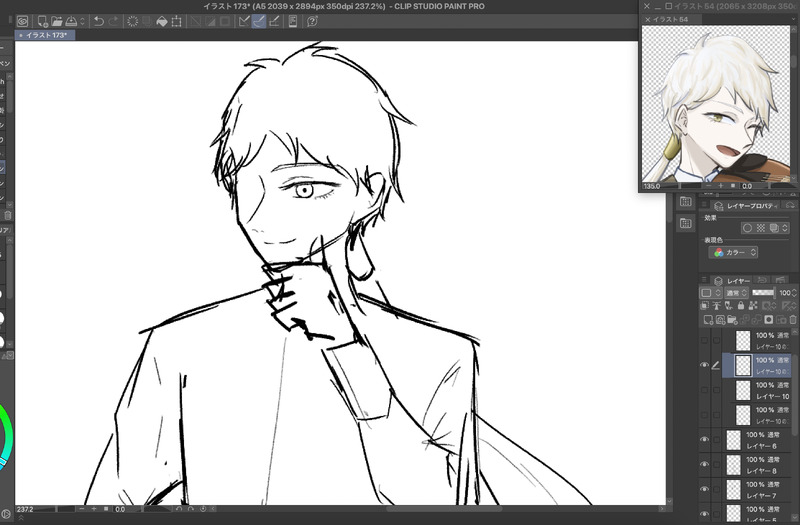800x525 pixels.
Task: Set as reference layer lighthouse icon
Action: (717, 306)
